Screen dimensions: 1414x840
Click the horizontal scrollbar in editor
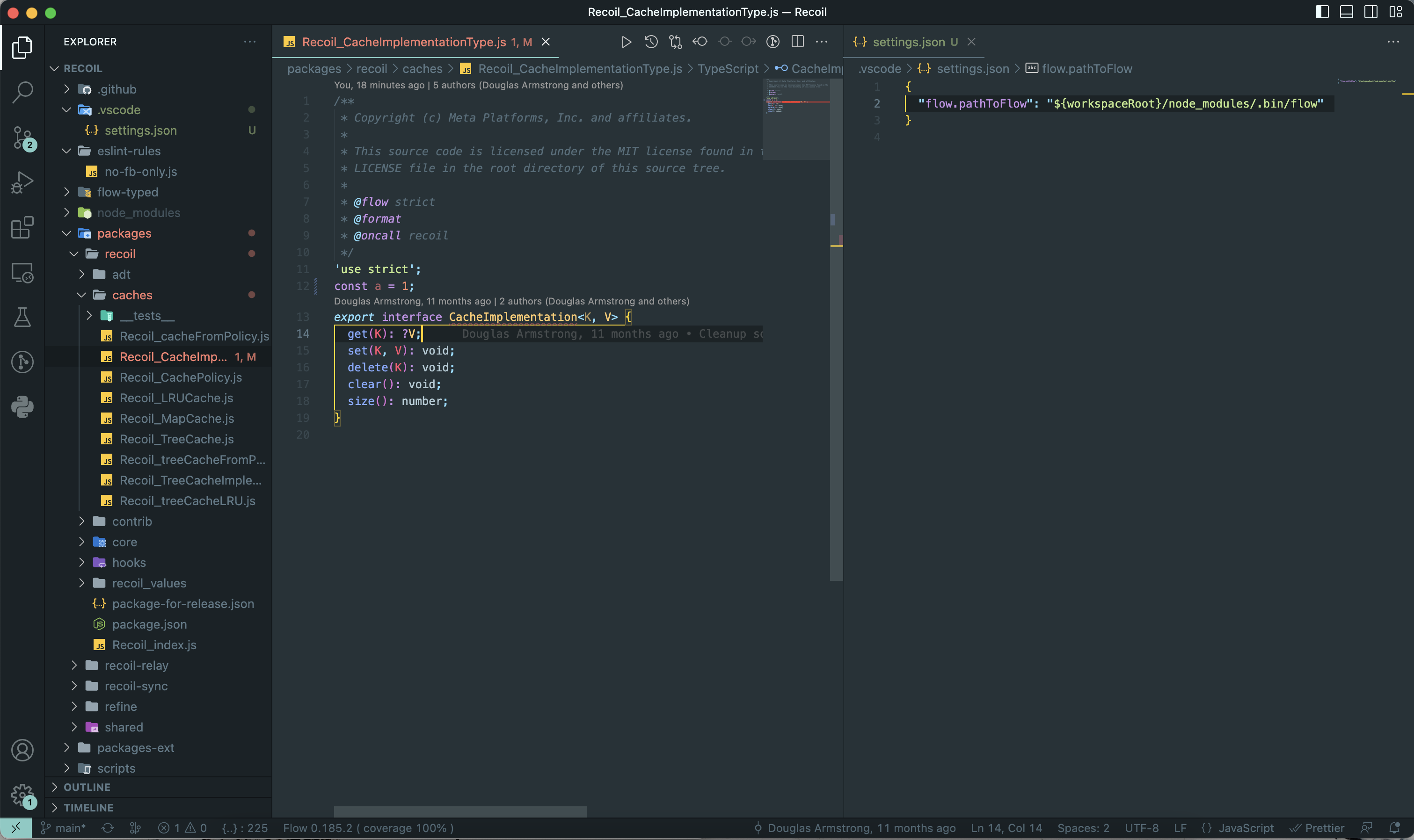tap(460, 811)
